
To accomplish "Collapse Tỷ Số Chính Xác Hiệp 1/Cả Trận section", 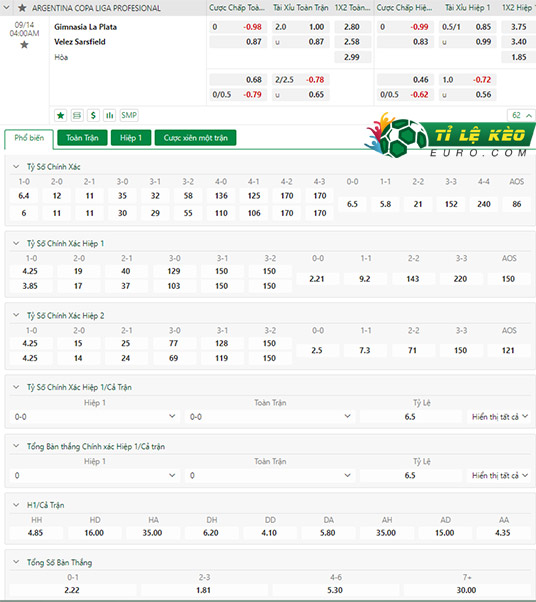I will pos(16,387).
